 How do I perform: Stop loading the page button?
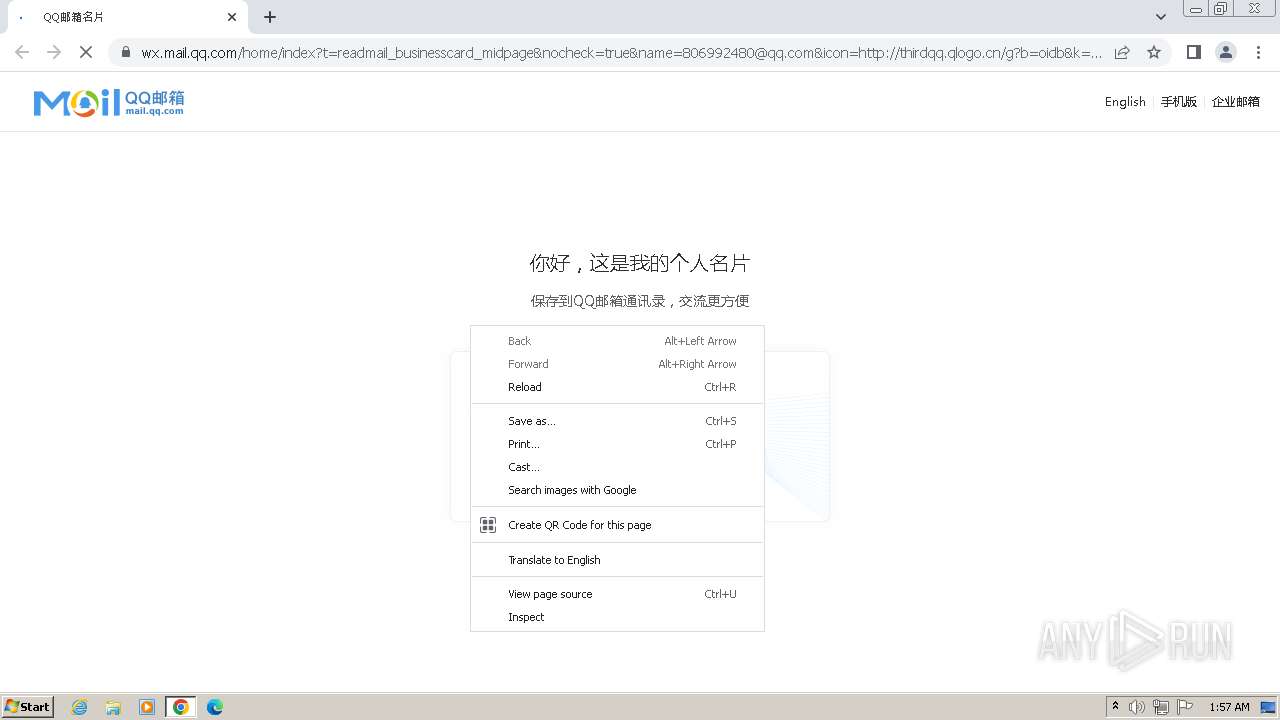(86, 52)
